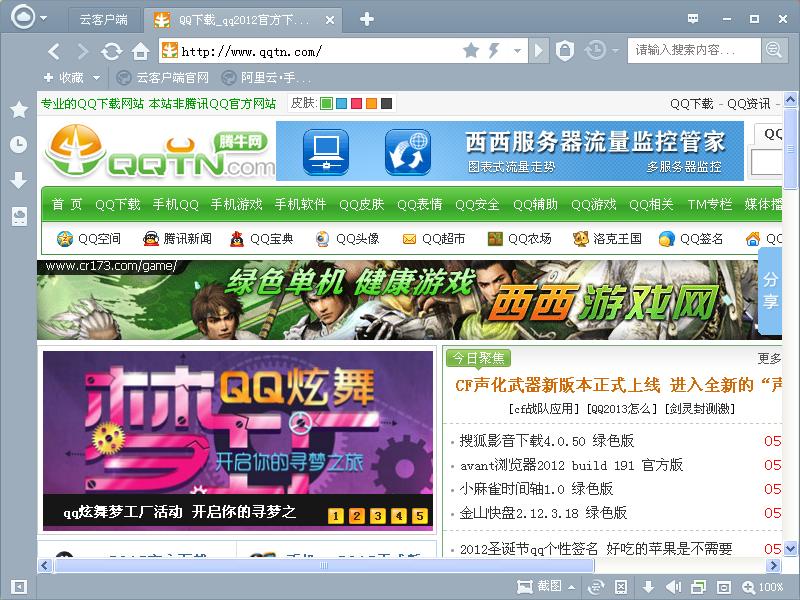Open the CF声化武器新版本 headline
Image resolution: width=800 pixels, height=600 pixels.
pos(618,385)
